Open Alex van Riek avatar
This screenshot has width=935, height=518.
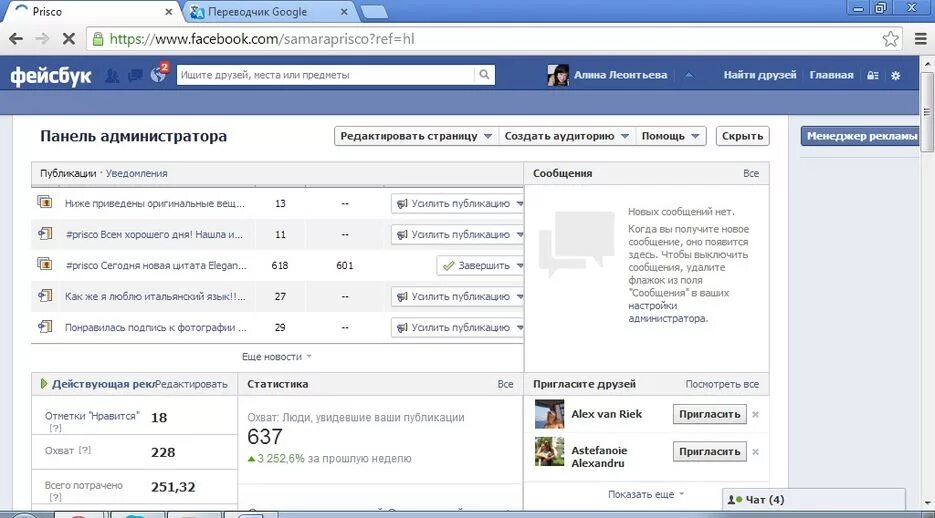tap(549, 414)
